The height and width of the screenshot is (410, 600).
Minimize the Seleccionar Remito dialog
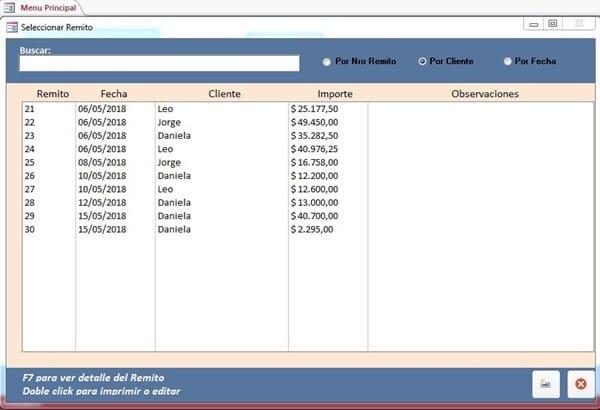[536, 23]
